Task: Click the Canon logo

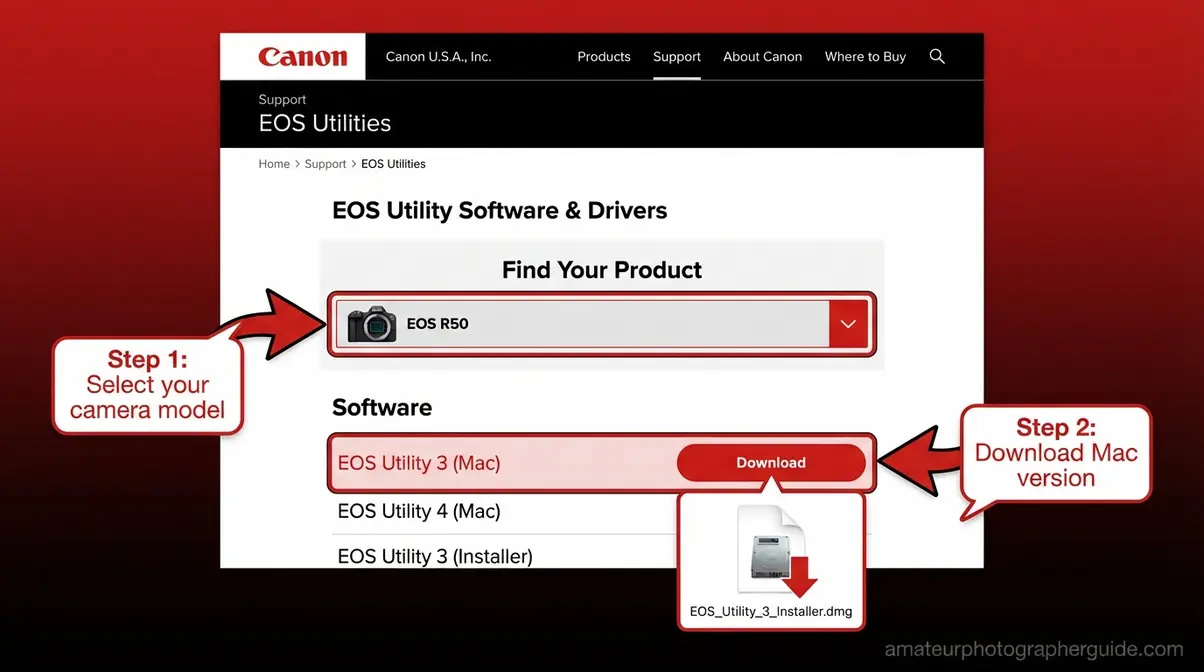Action: click(x=300, y=56)
